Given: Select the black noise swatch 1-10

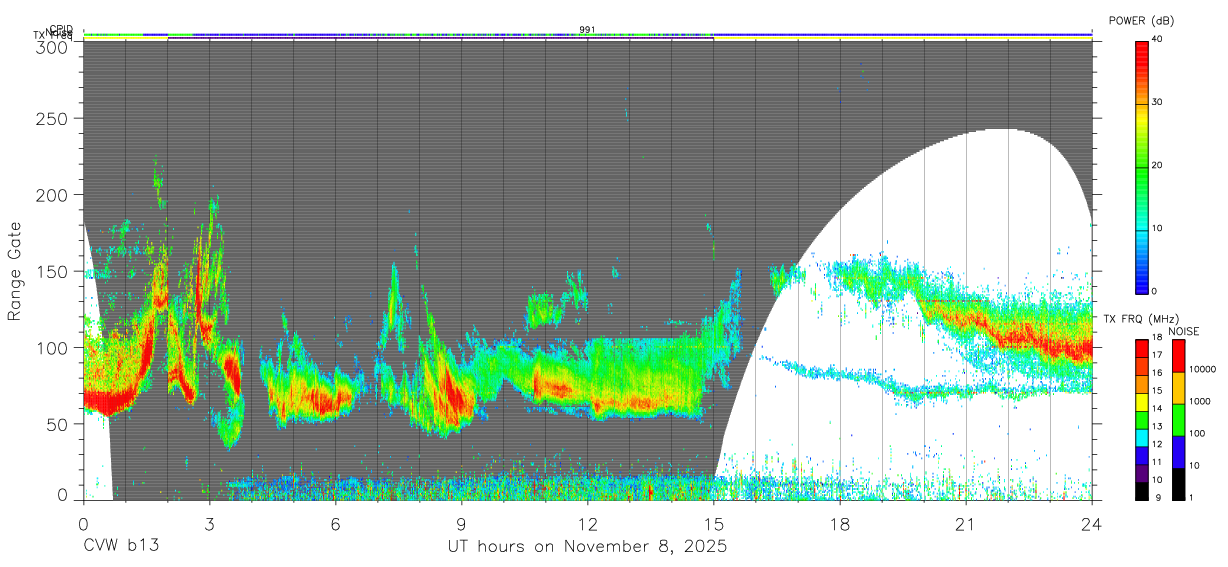Looking at the screenshot, I should pos(1178,483).
